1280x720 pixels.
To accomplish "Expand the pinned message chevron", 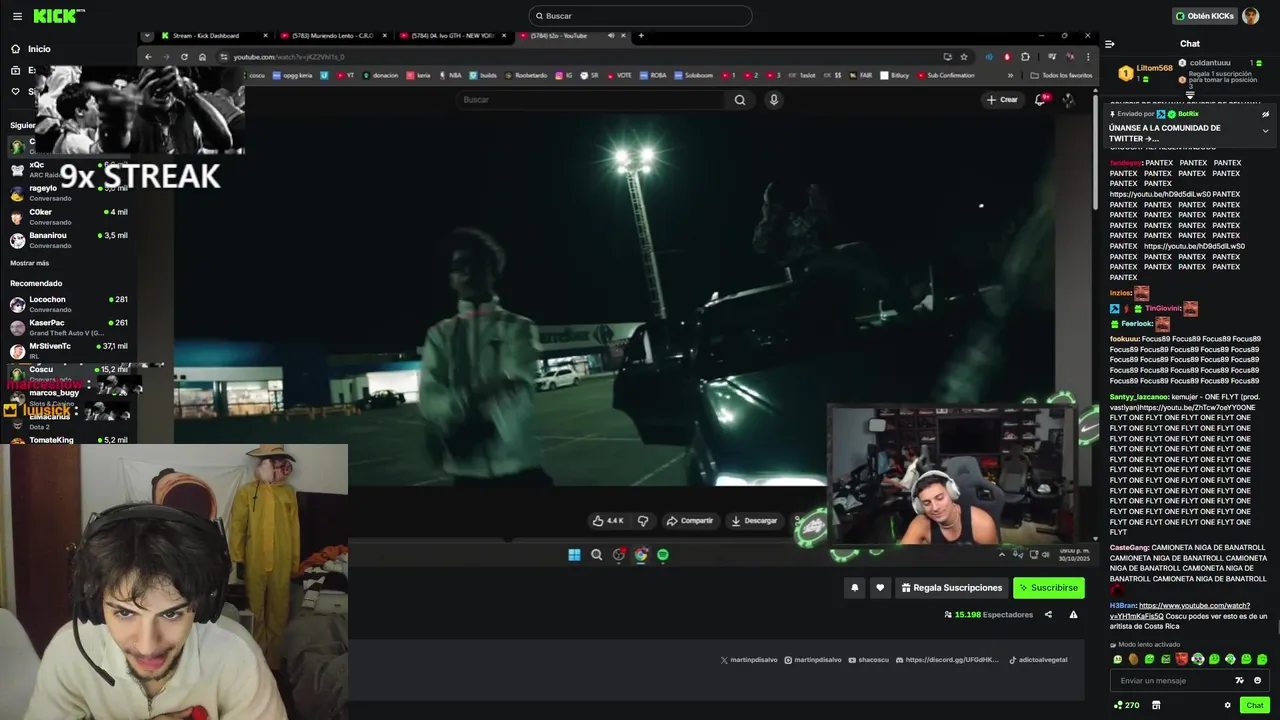I will click(x=1265, y=131).
